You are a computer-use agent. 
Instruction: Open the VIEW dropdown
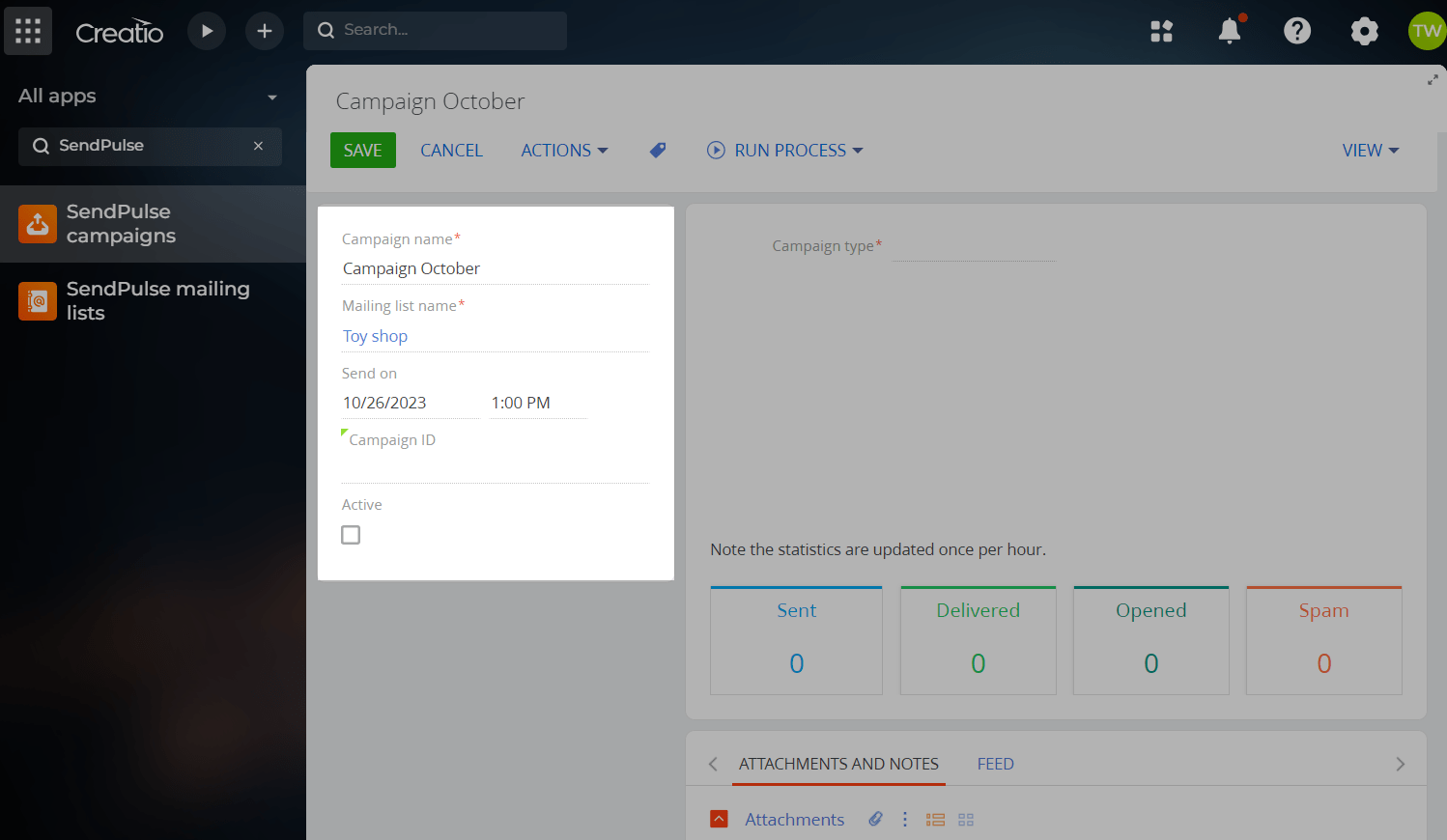click(1370, 151)
